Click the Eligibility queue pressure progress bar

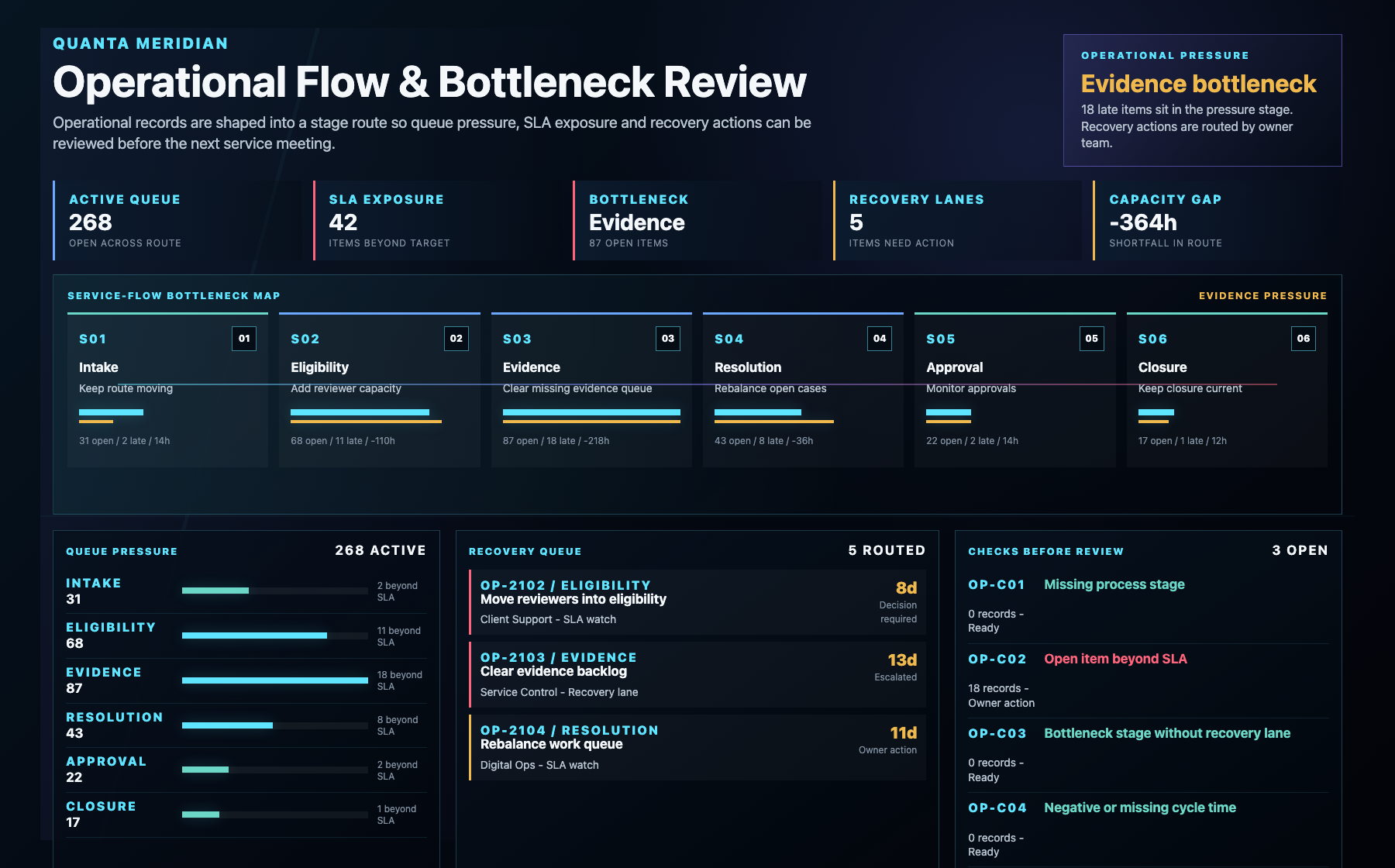[x=275, y=635]
